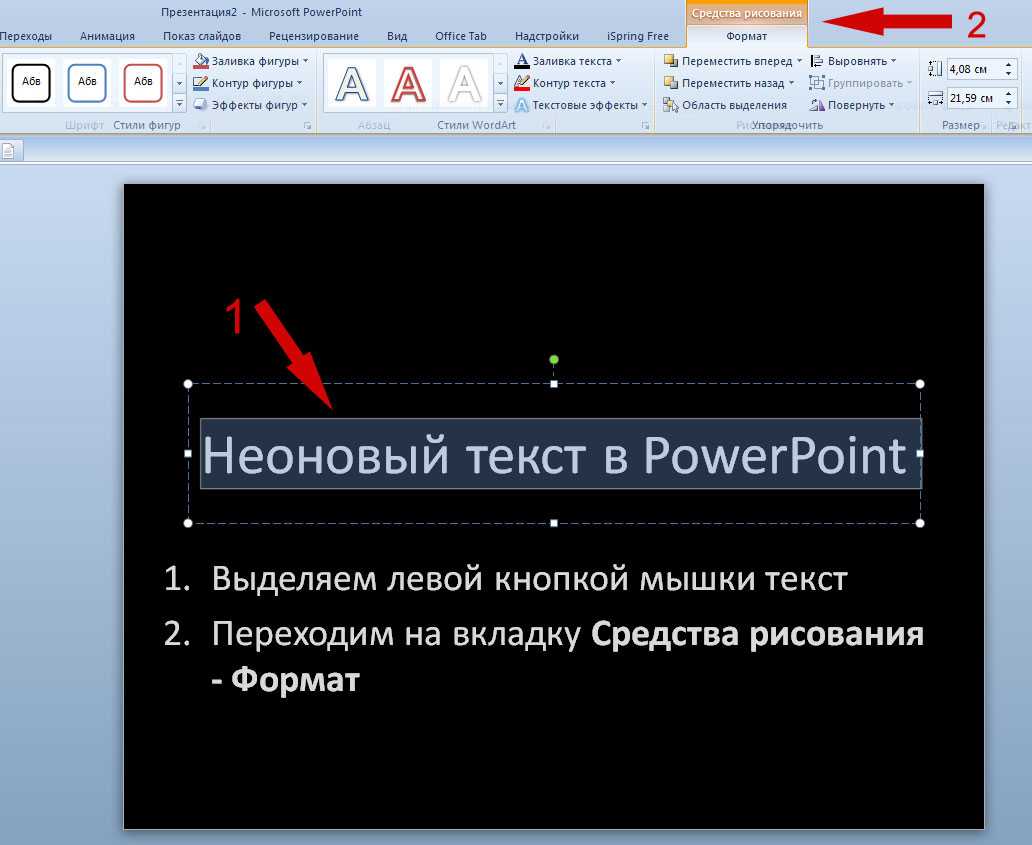Click the text fill color swatch Заливка текста
Image resolution: width=1032 pixels, height=845 pixels.
[522, 61]
